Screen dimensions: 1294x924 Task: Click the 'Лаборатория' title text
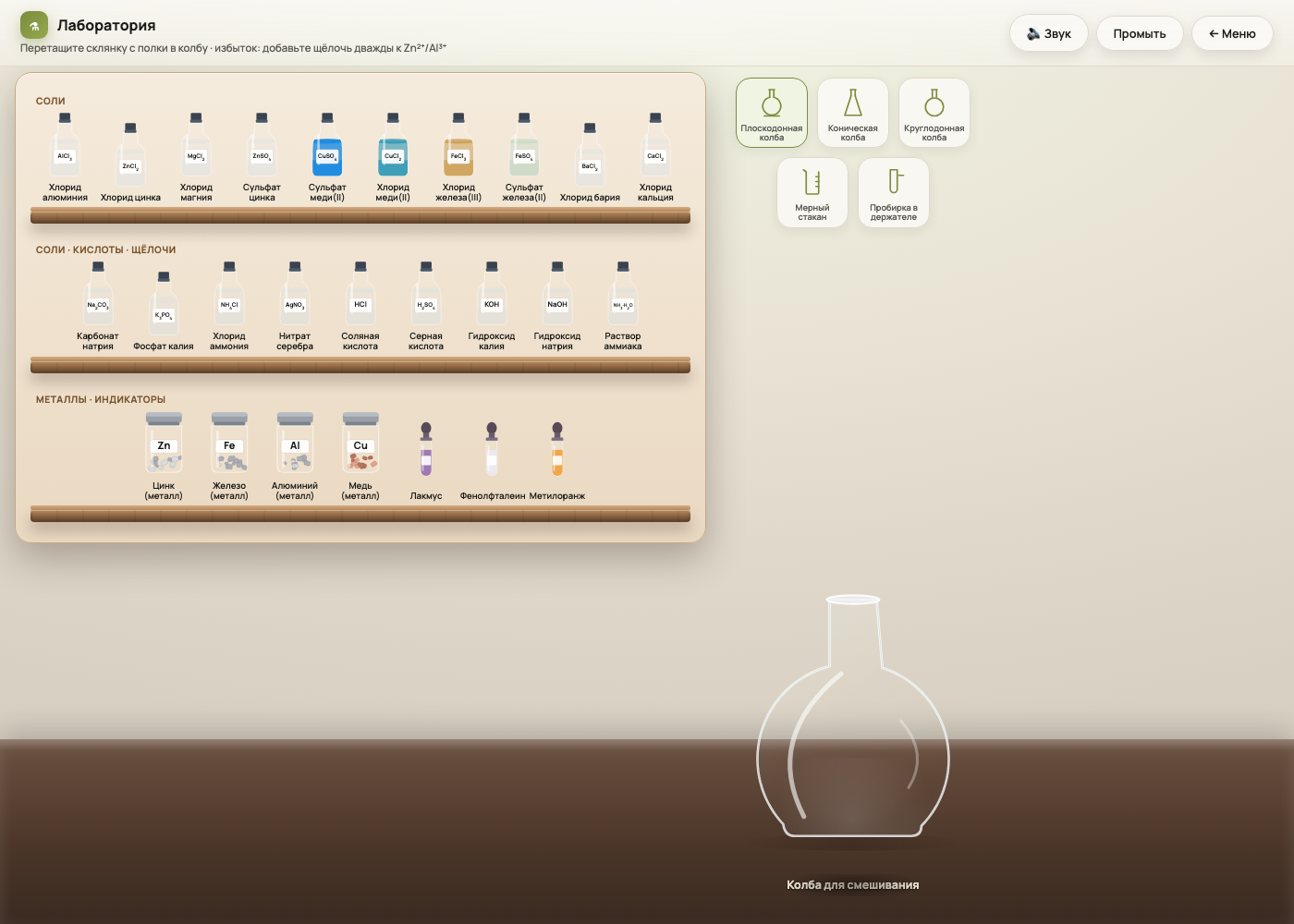pos(106,25)
